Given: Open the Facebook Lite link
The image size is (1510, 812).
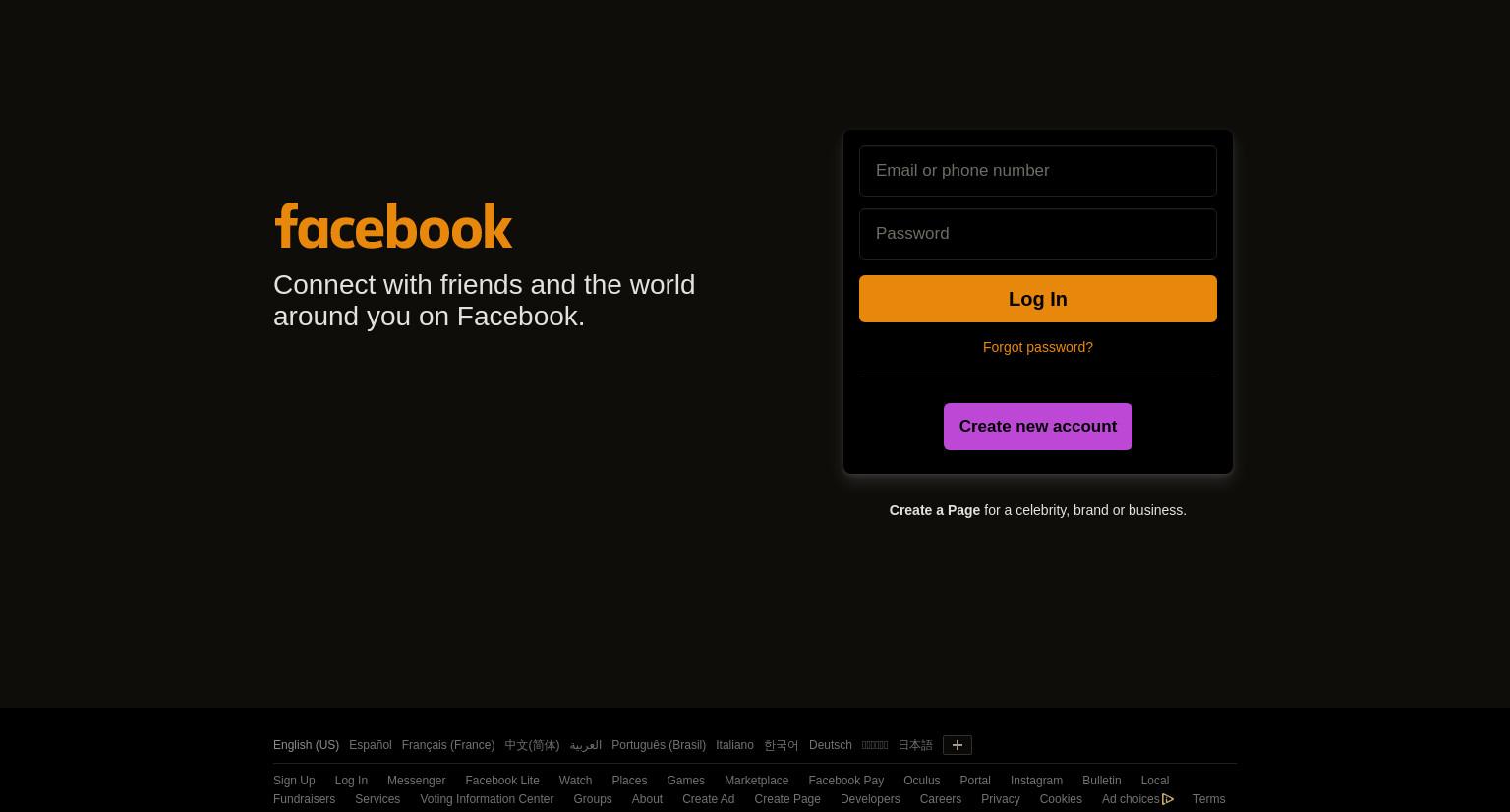Looking at the screenshot, I should point(501,781).
